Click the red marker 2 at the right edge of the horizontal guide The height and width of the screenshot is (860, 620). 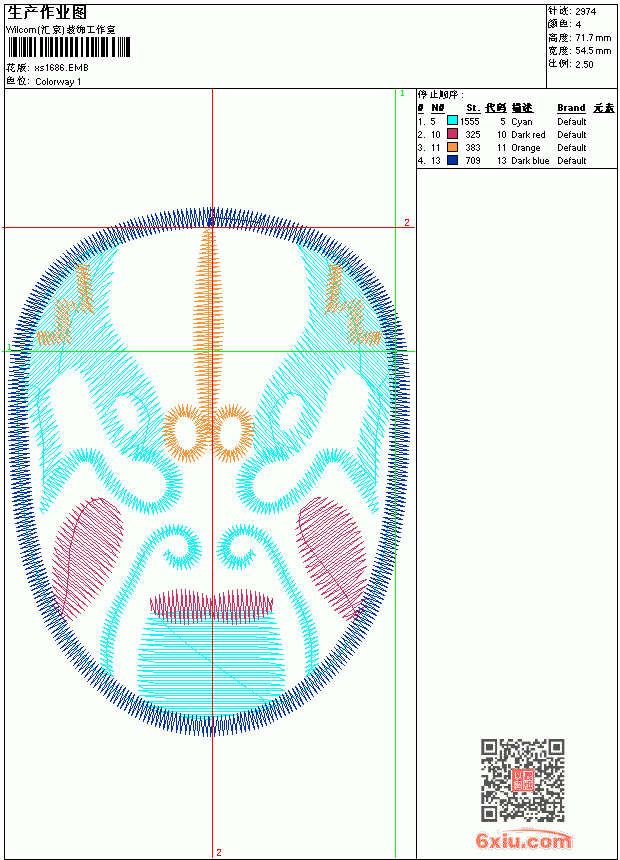pos(407,222)
